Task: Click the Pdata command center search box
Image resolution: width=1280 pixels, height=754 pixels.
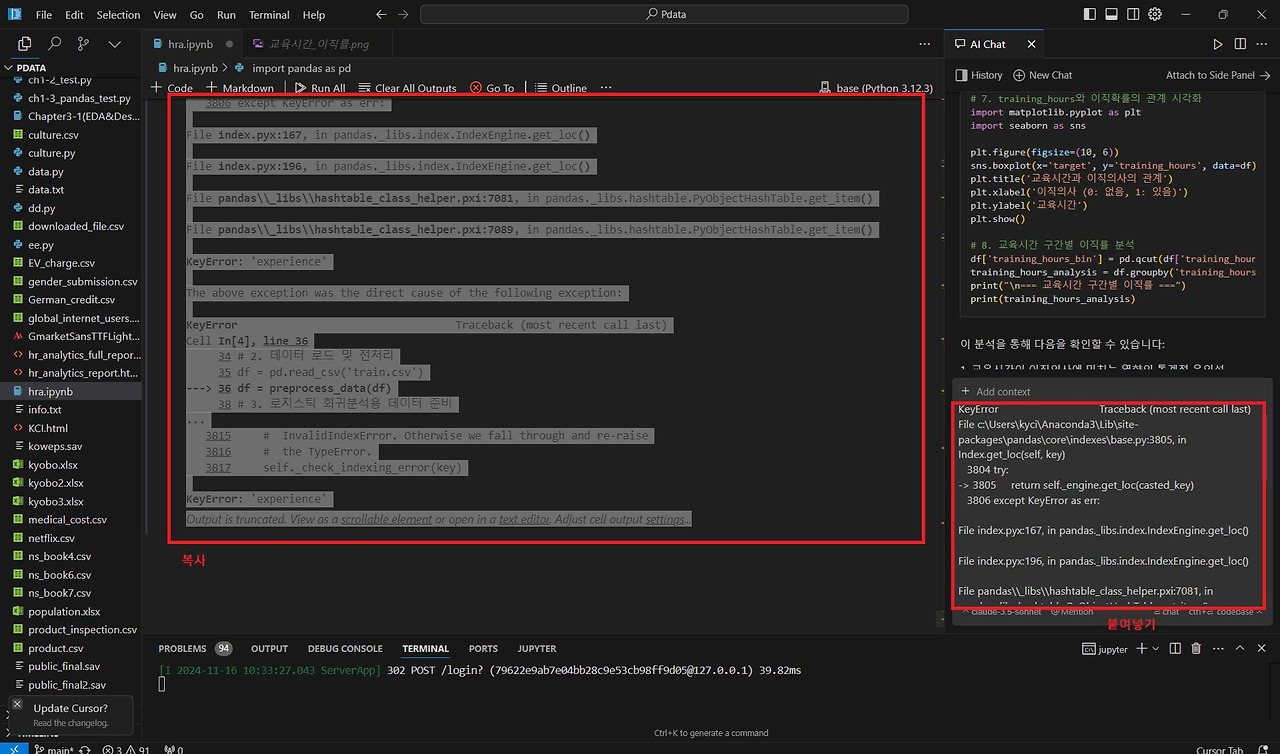Action: [664, 15]
